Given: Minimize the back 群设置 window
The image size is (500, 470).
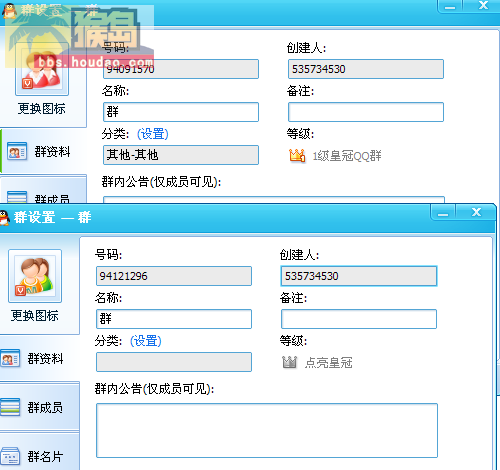Looking at the screenshot, I should (x=450, y=6).
